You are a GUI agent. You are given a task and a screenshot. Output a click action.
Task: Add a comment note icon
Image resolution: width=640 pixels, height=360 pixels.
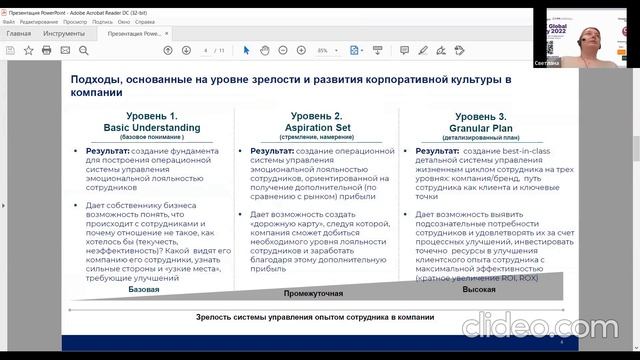pos(404,50)
